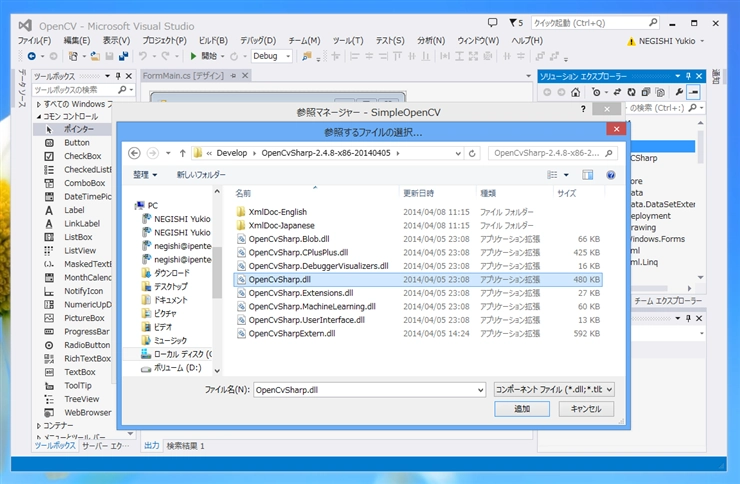Open address bar history dropdown
Screen dimensions: 740x484
tap(458, 153)
